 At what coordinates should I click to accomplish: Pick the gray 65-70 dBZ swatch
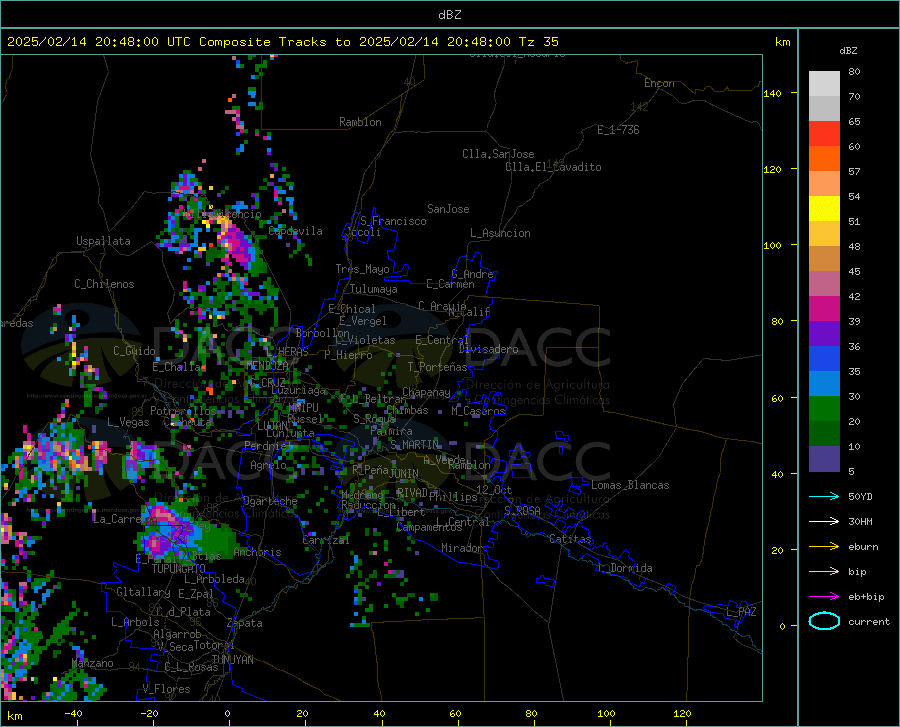824,109
